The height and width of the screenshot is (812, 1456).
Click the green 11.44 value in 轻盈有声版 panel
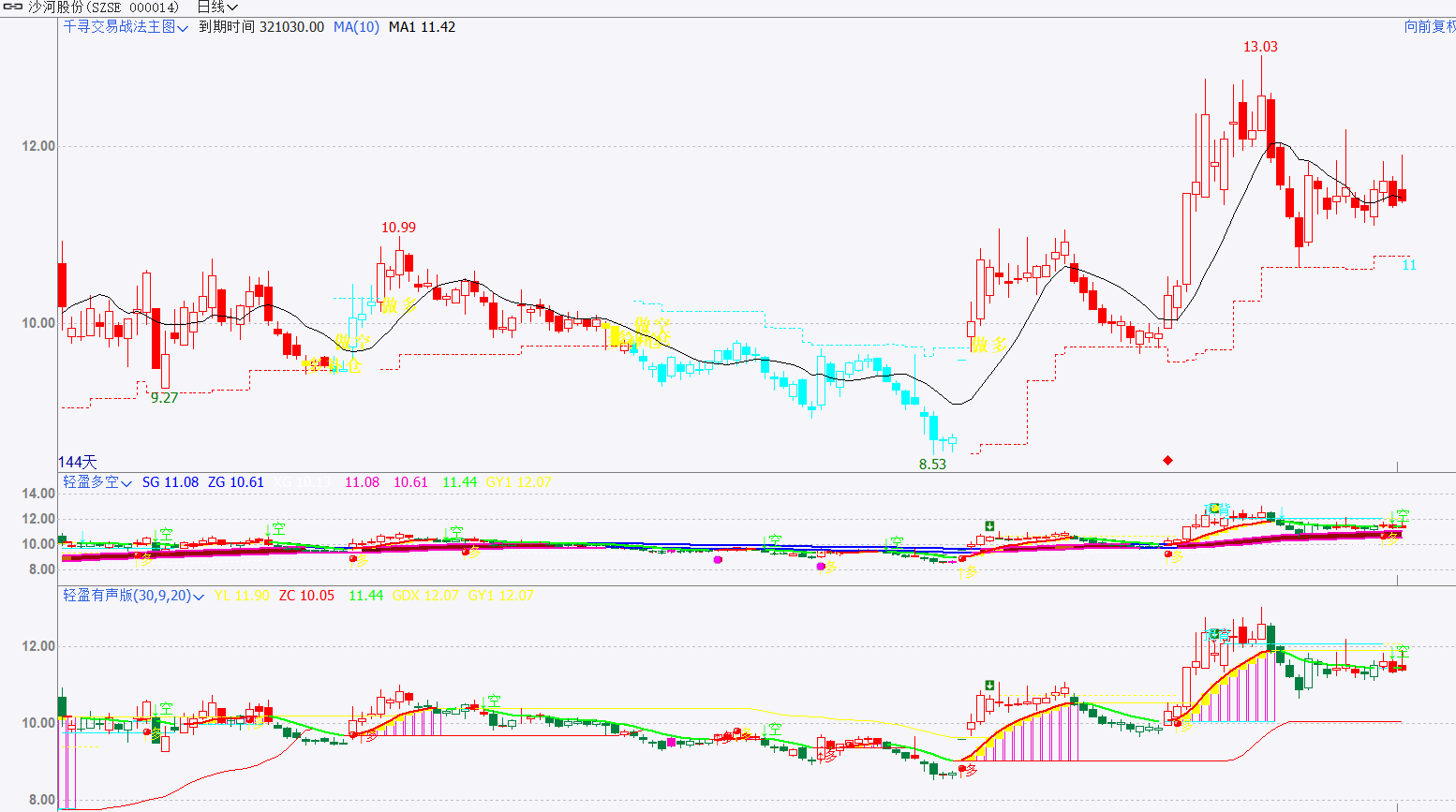(x=365, y=596)
